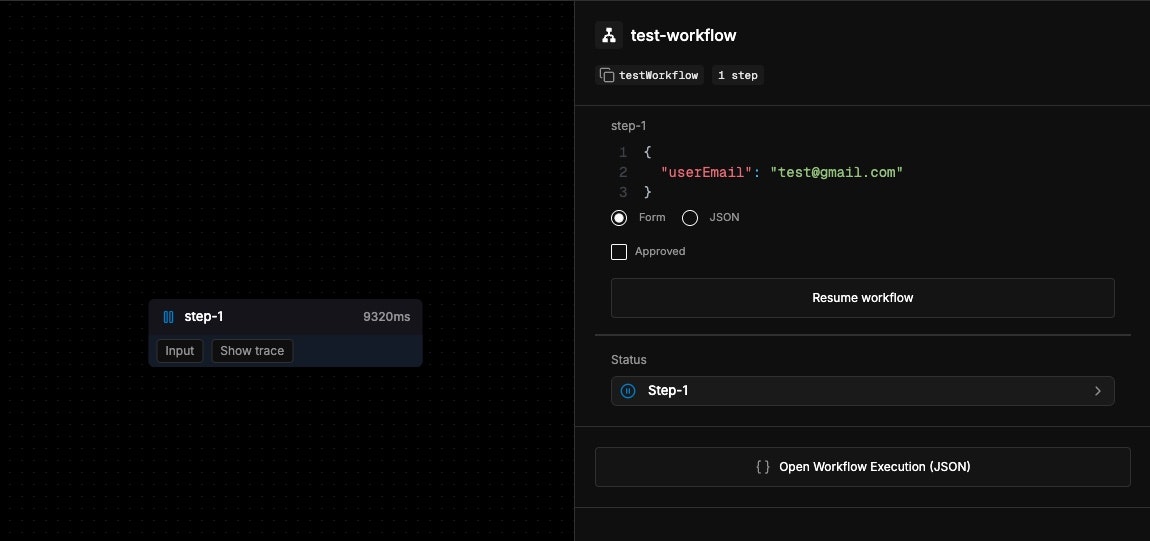Expand the Step-1 status row chevron

coord(1098,391)
